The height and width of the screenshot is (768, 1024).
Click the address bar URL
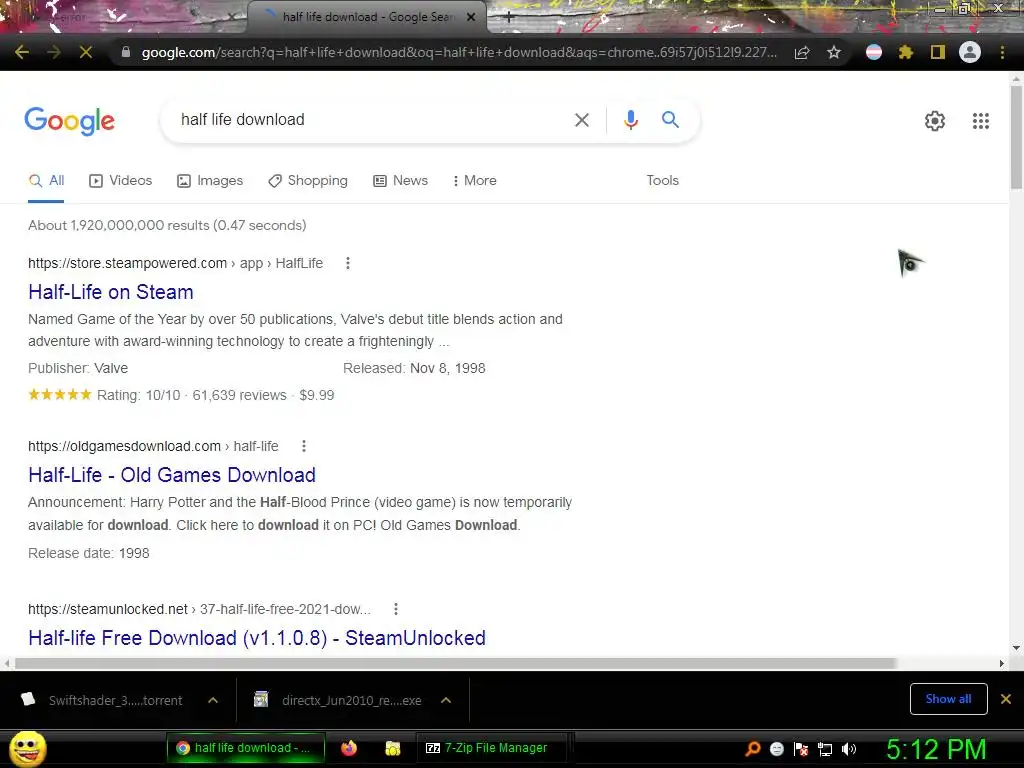(459, 52)
